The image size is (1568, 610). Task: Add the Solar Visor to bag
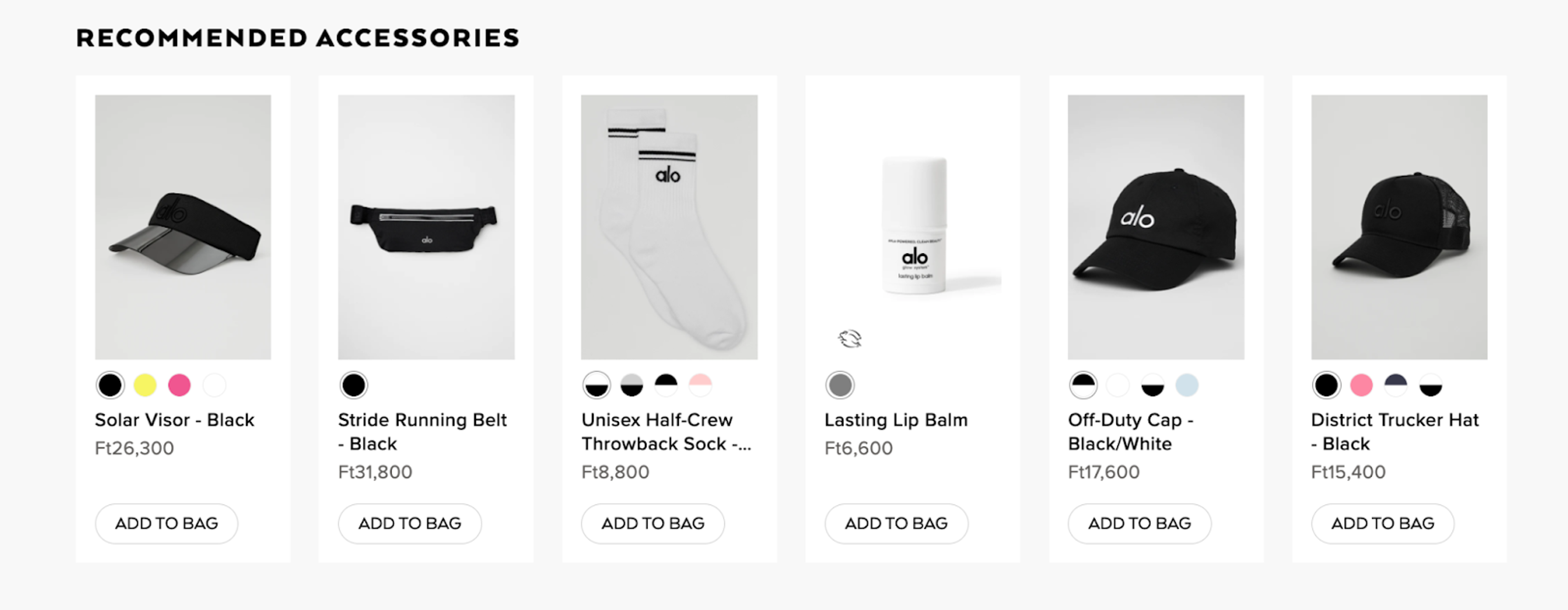point(166,523)
